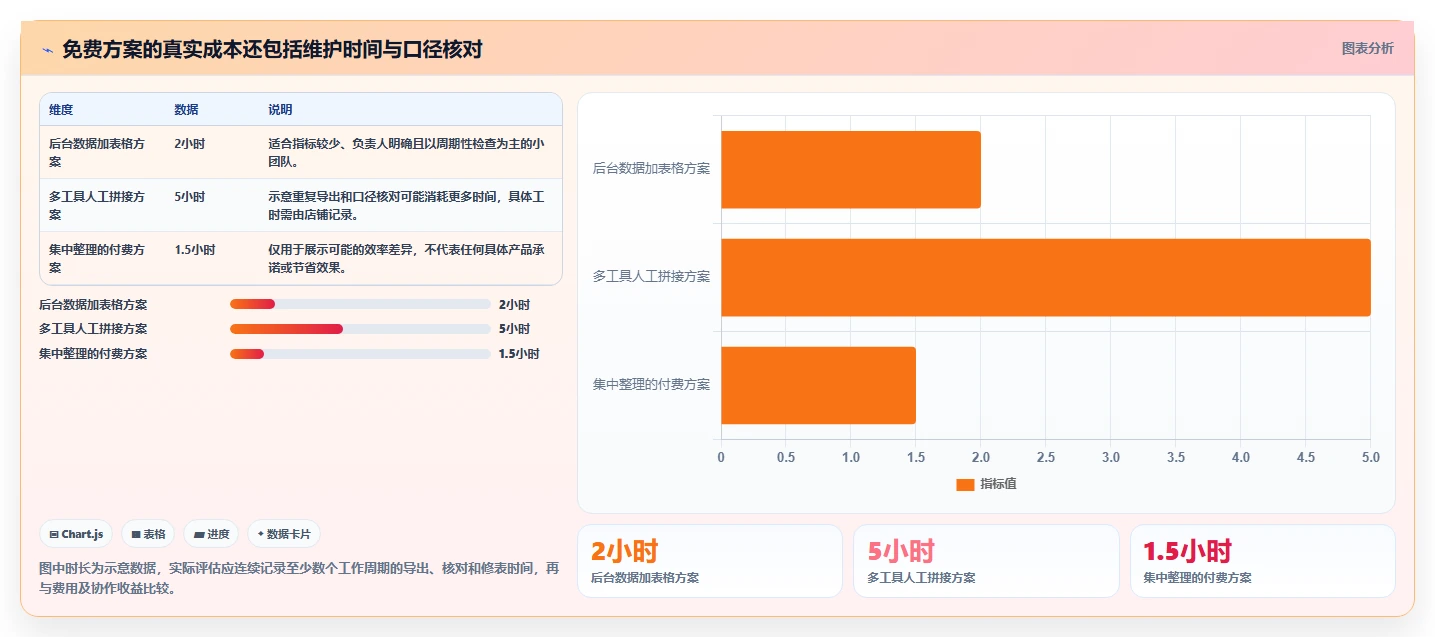
Task: Click the 集中整理的付费方案 progress label
Action: [x=93, y=354]
